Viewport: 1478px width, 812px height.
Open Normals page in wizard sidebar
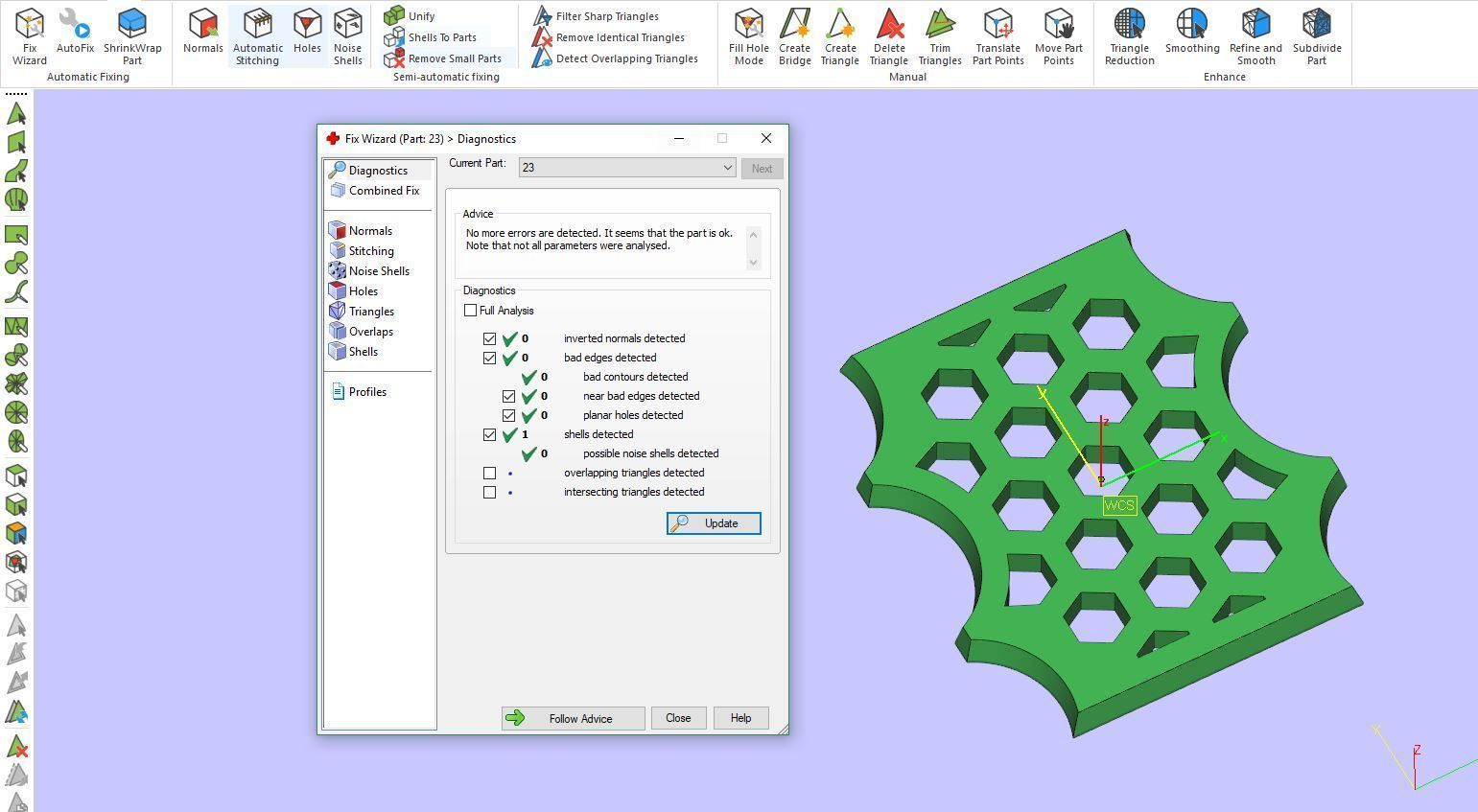pyautogui.click(x=370, y=231)
